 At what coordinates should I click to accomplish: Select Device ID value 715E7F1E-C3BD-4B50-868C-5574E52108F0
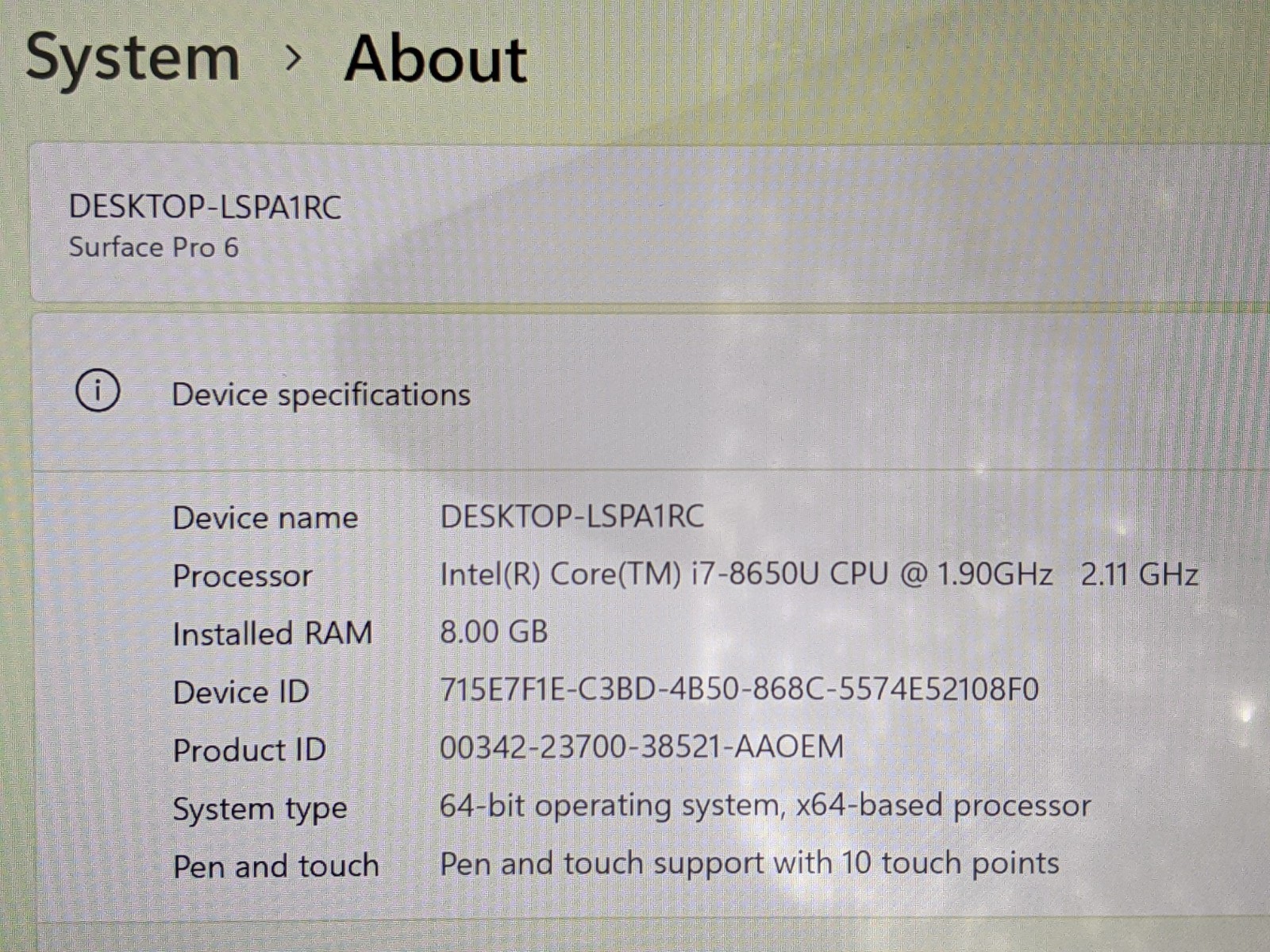[739, 689]
